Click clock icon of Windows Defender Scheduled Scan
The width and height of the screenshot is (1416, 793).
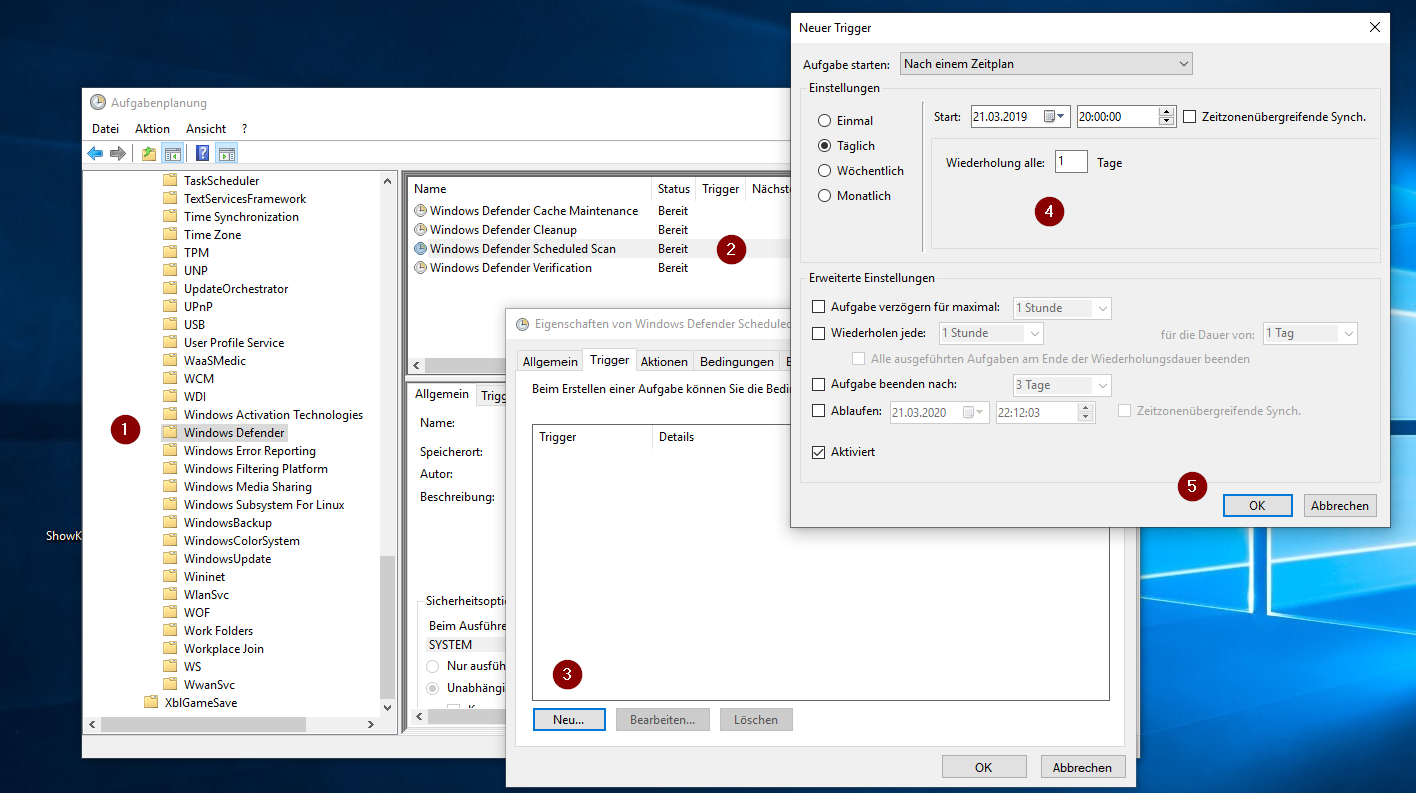420,249
